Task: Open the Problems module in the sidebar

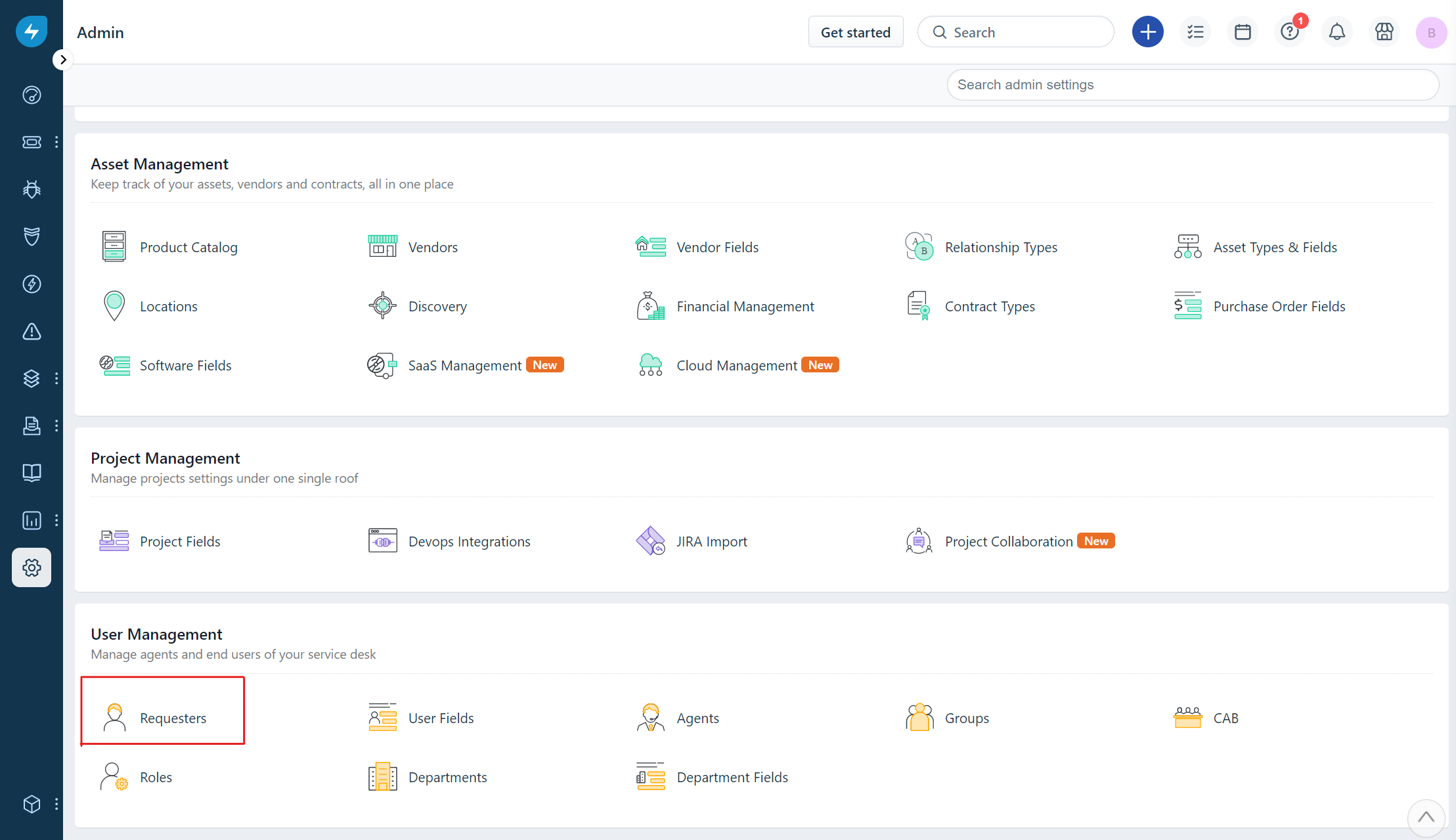Action: [x=31, y=189]
